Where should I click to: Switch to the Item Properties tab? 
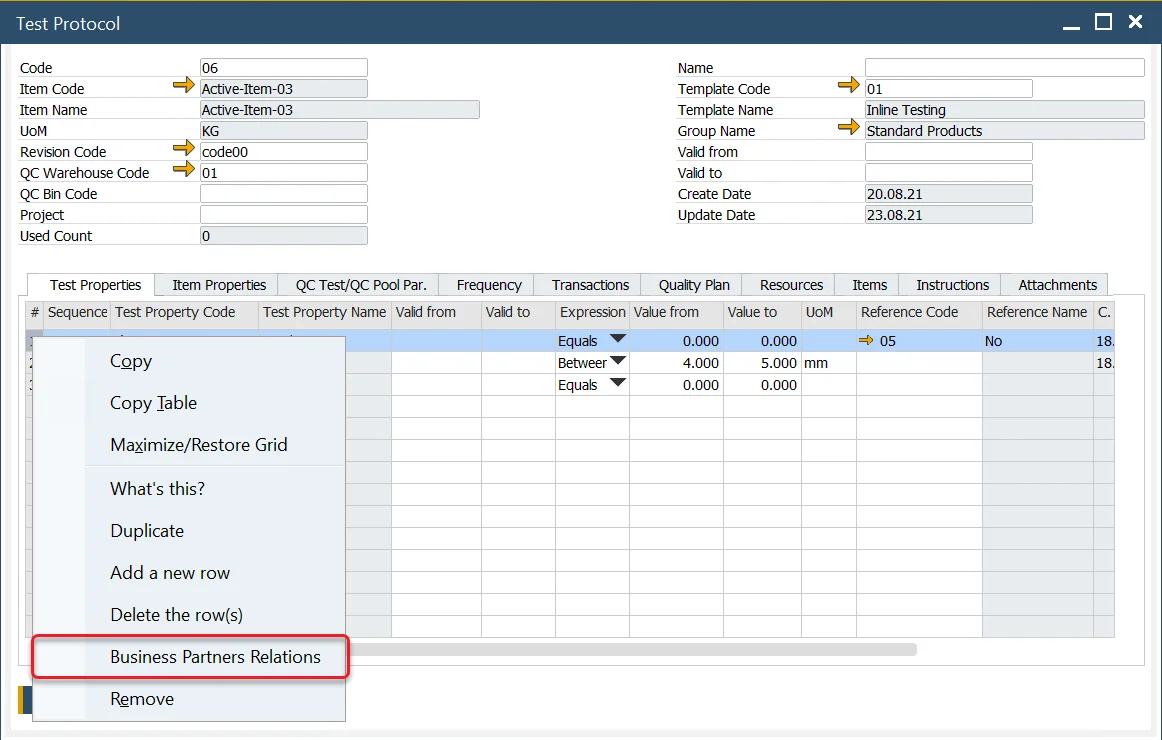point(219,285)
